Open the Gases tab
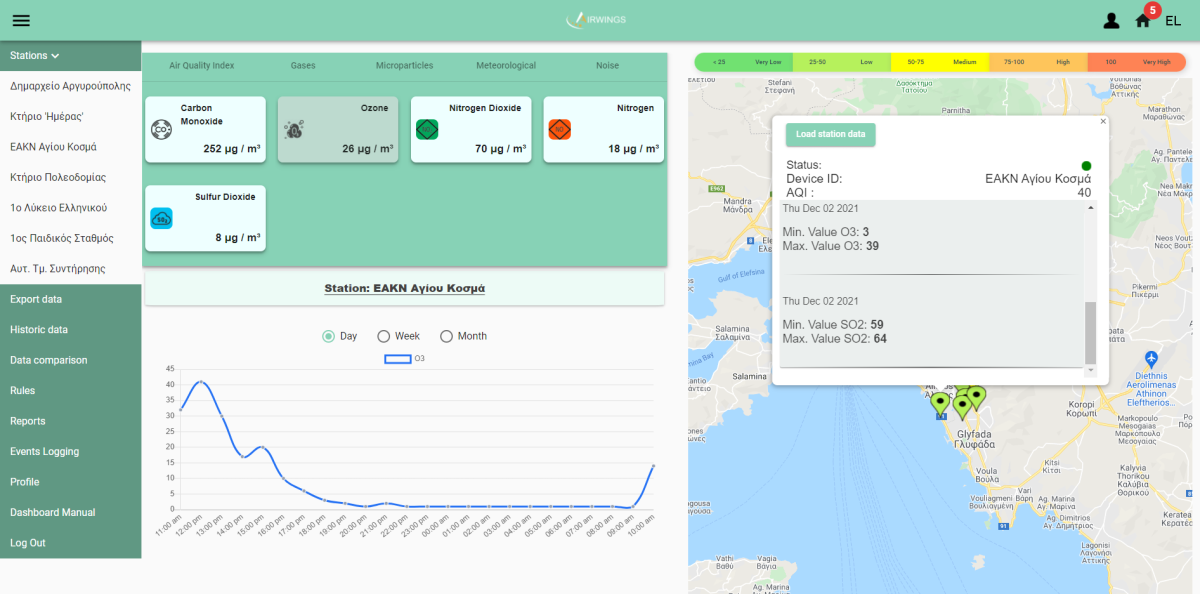Image resolution: width=1200 pixels, height=594 pixels. [x=303, y=65]
